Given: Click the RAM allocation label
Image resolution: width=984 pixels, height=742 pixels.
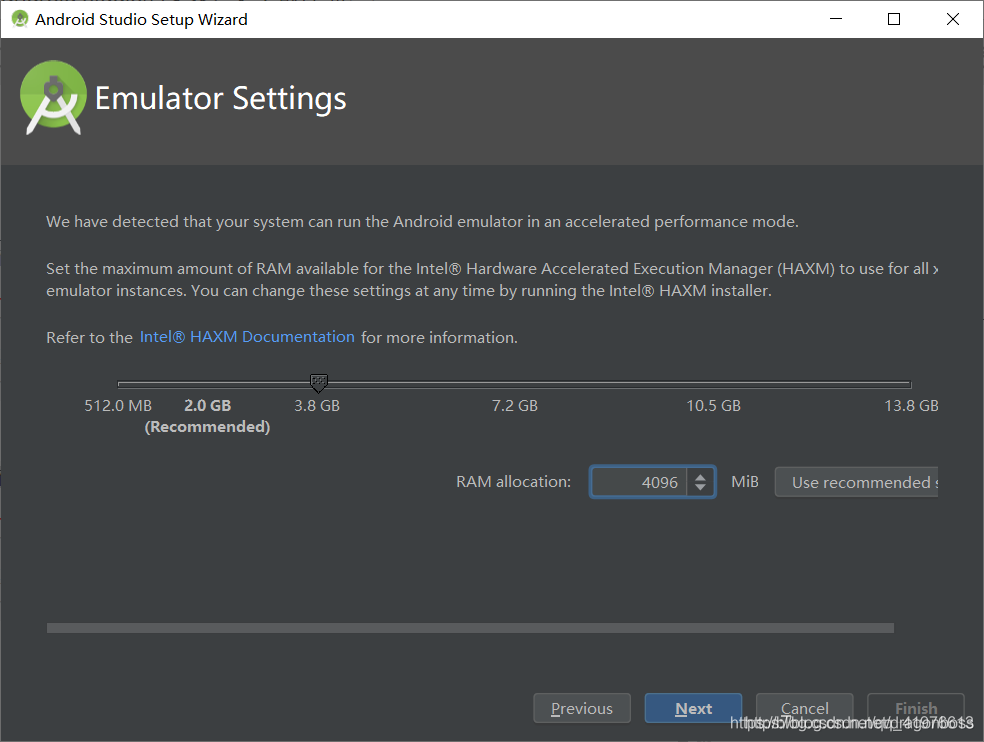Looking at the screenshot, I should coord(513,481).
